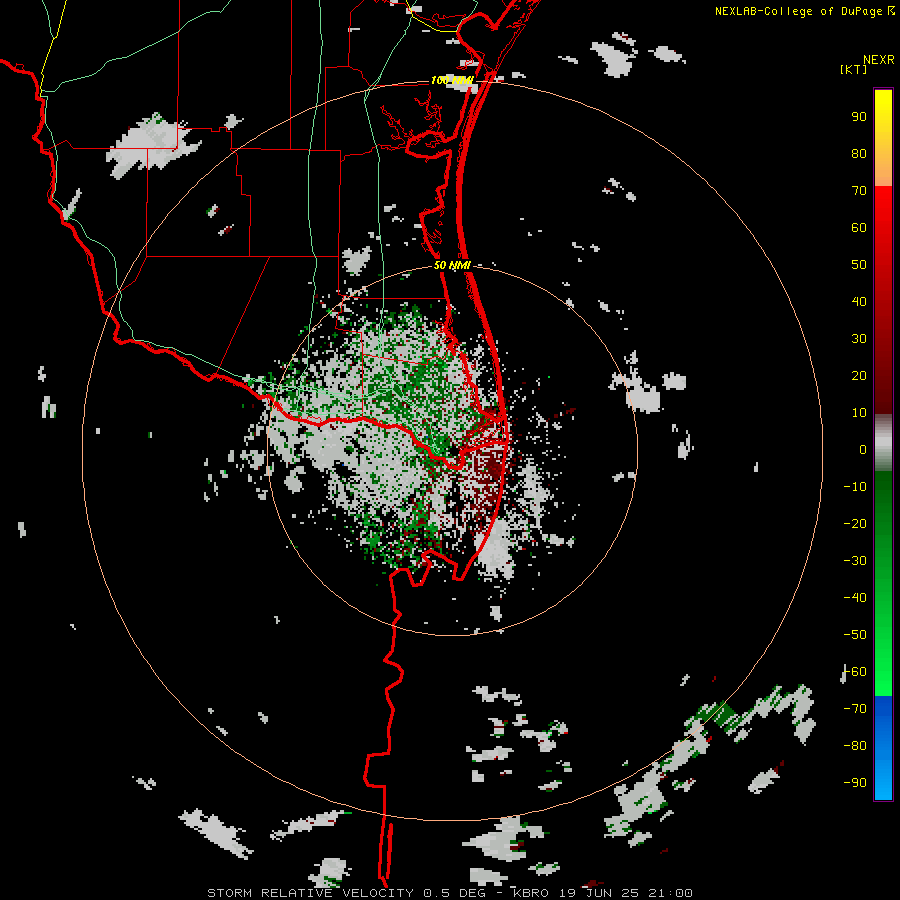The image size is (900, 900).
Task: Click the -20 value on velocity scale
Action: click(855, 523)
